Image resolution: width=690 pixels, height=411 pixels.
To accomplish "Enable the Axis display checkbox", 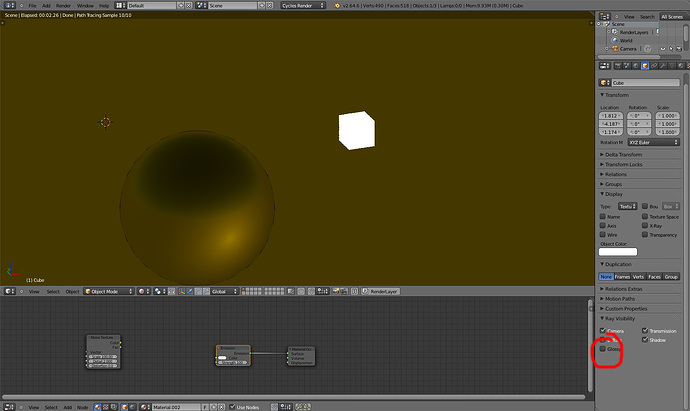I will pyautogui.click(x=602, y=225).
